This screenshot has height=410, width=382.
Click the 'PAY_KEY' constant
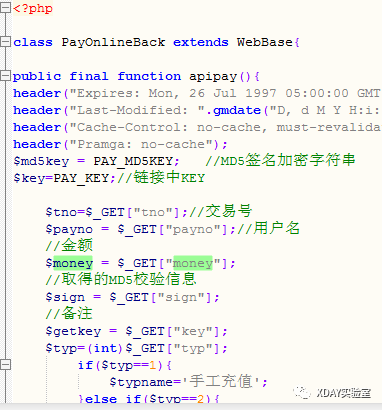point(81,178)
